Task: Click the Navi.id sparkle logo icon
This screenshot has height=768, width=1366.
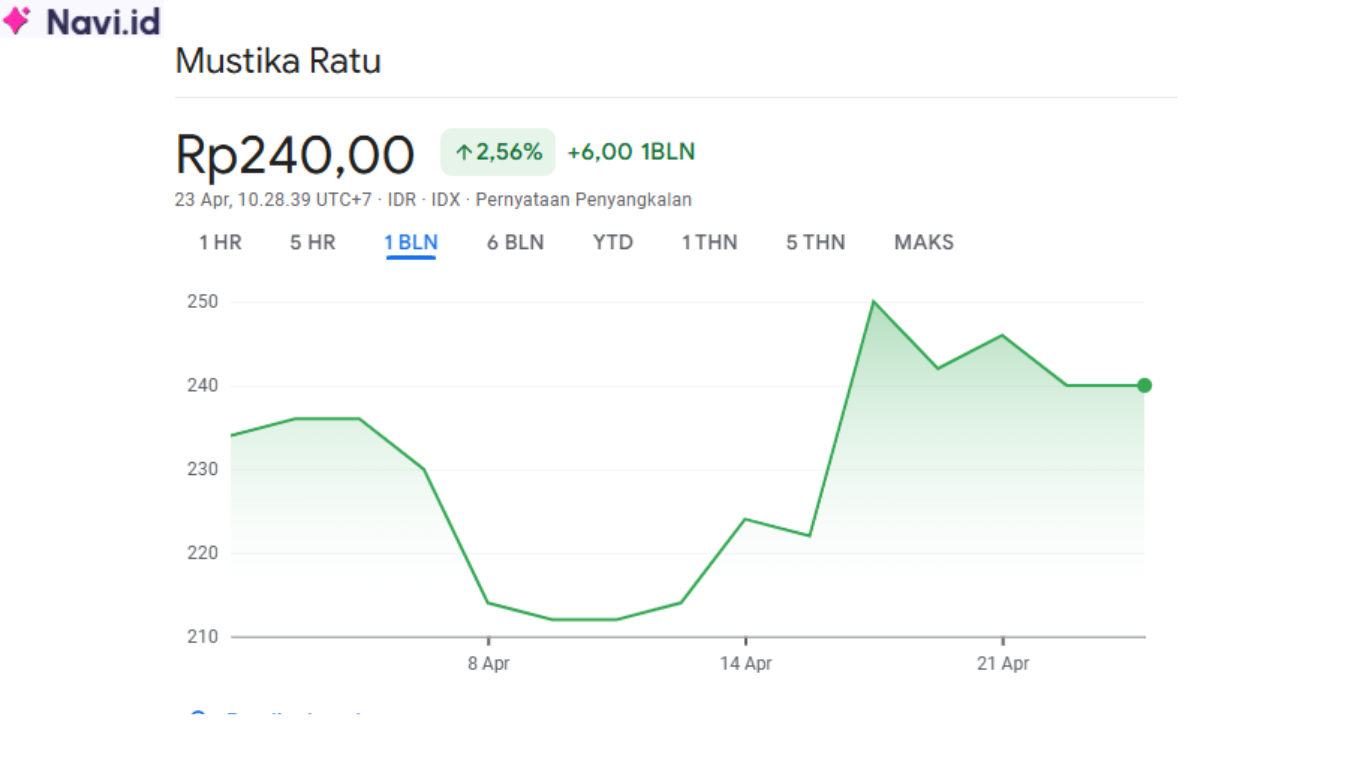Action: [17, 20]
